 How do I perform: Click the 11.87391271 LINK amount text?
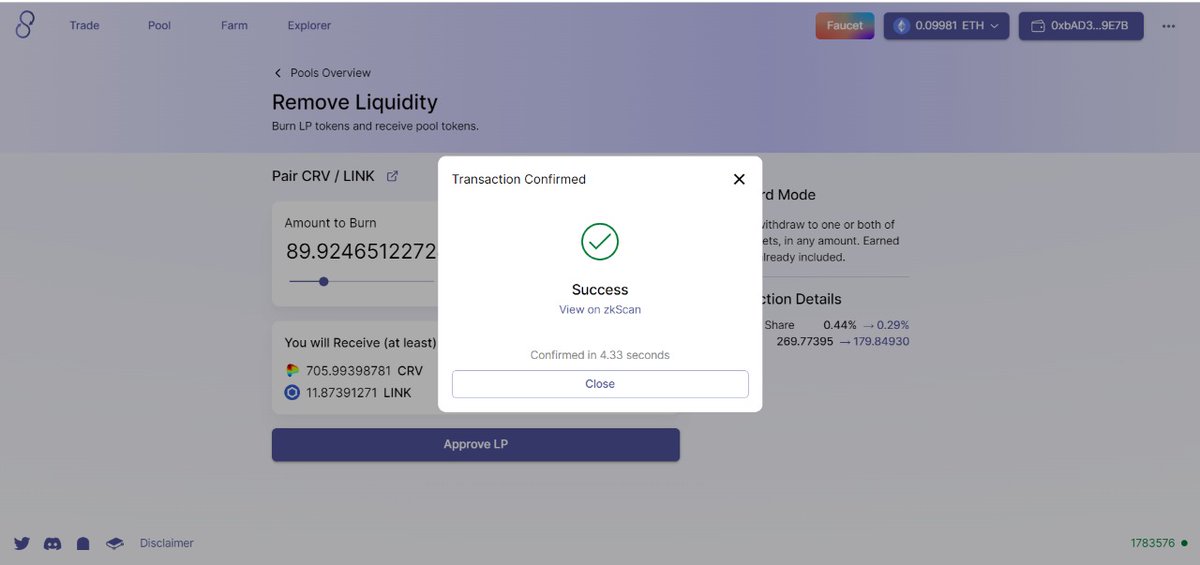359,393
